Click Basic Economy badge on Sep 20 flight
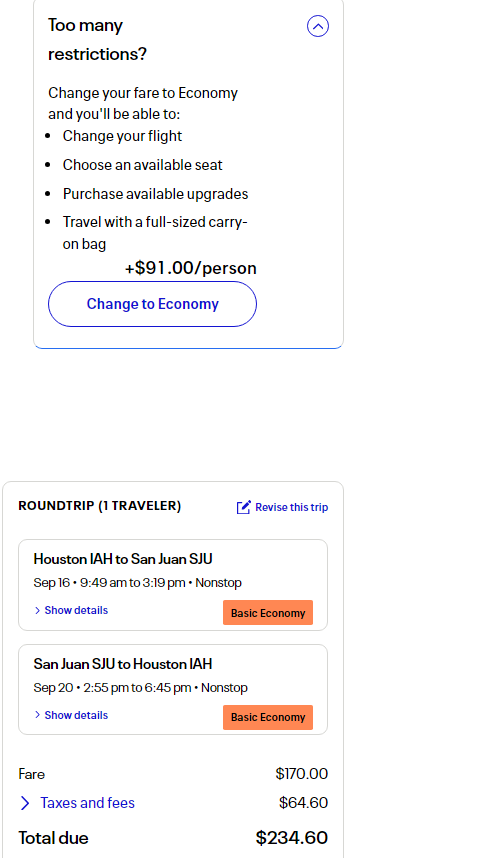Image resolution: width=500 pixels, height=858 pixels. [268, 717]
